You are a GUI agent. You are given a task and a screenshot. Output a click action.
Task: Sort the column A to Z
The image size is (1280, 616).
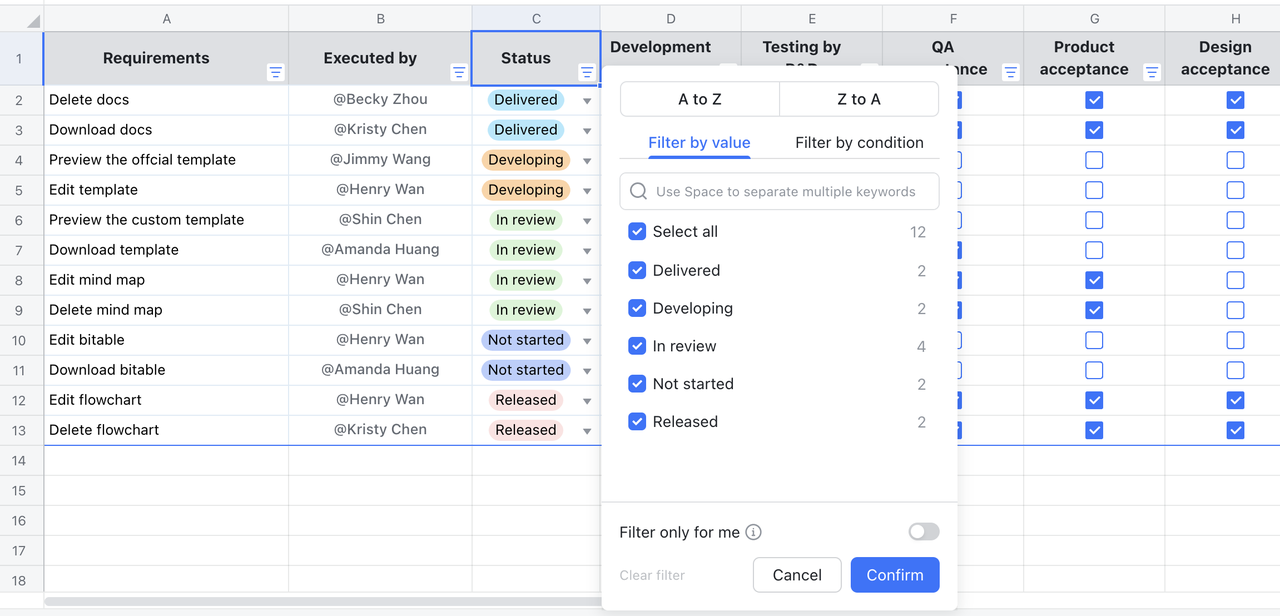coord(700,99)
